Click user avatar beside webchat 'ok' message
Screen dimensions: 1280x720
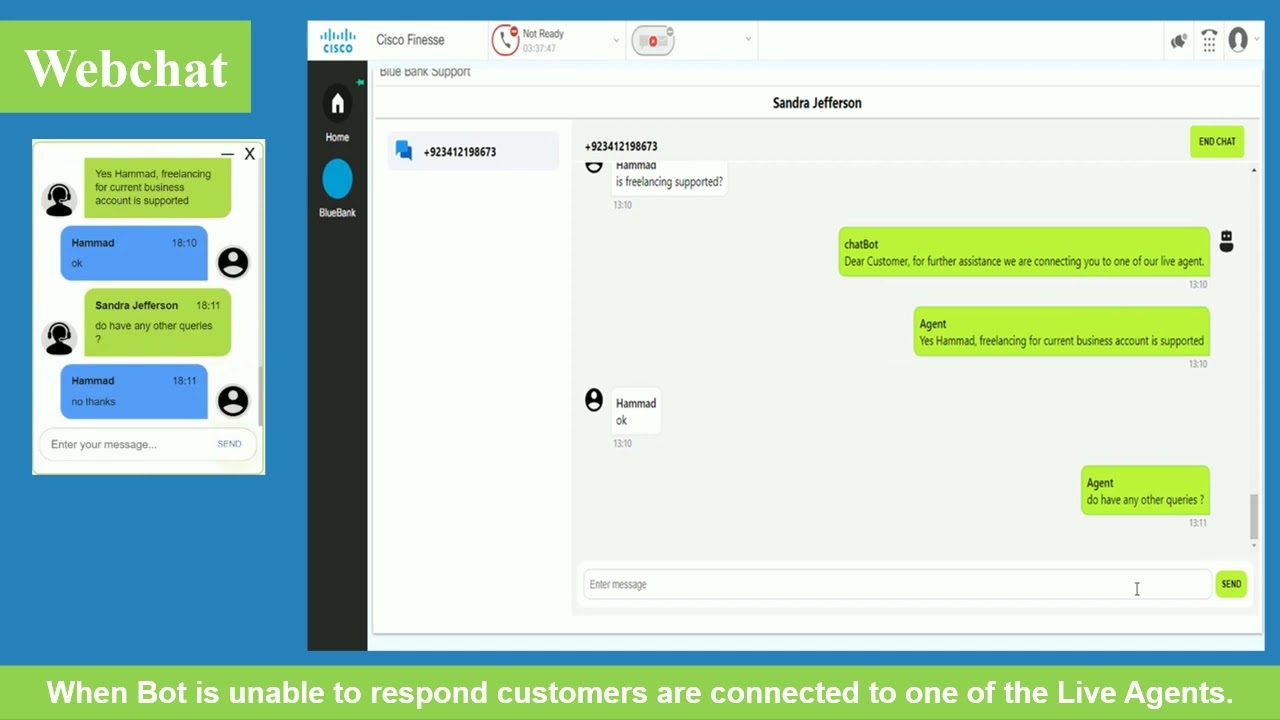click(233, 262)
